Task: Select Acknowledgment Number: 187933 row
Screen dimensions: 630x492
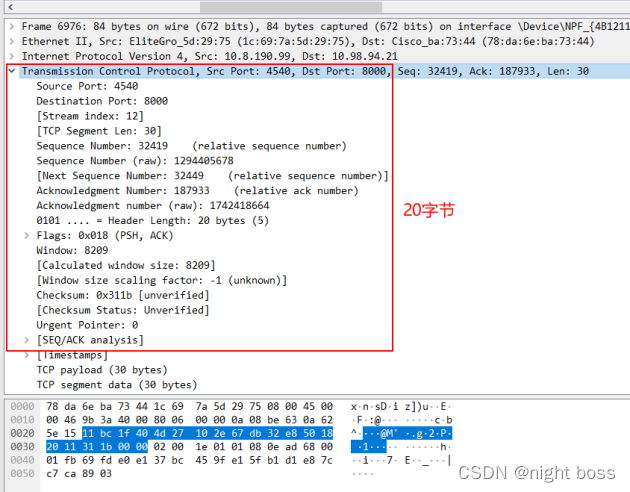Action: click(x=197, y=191)
